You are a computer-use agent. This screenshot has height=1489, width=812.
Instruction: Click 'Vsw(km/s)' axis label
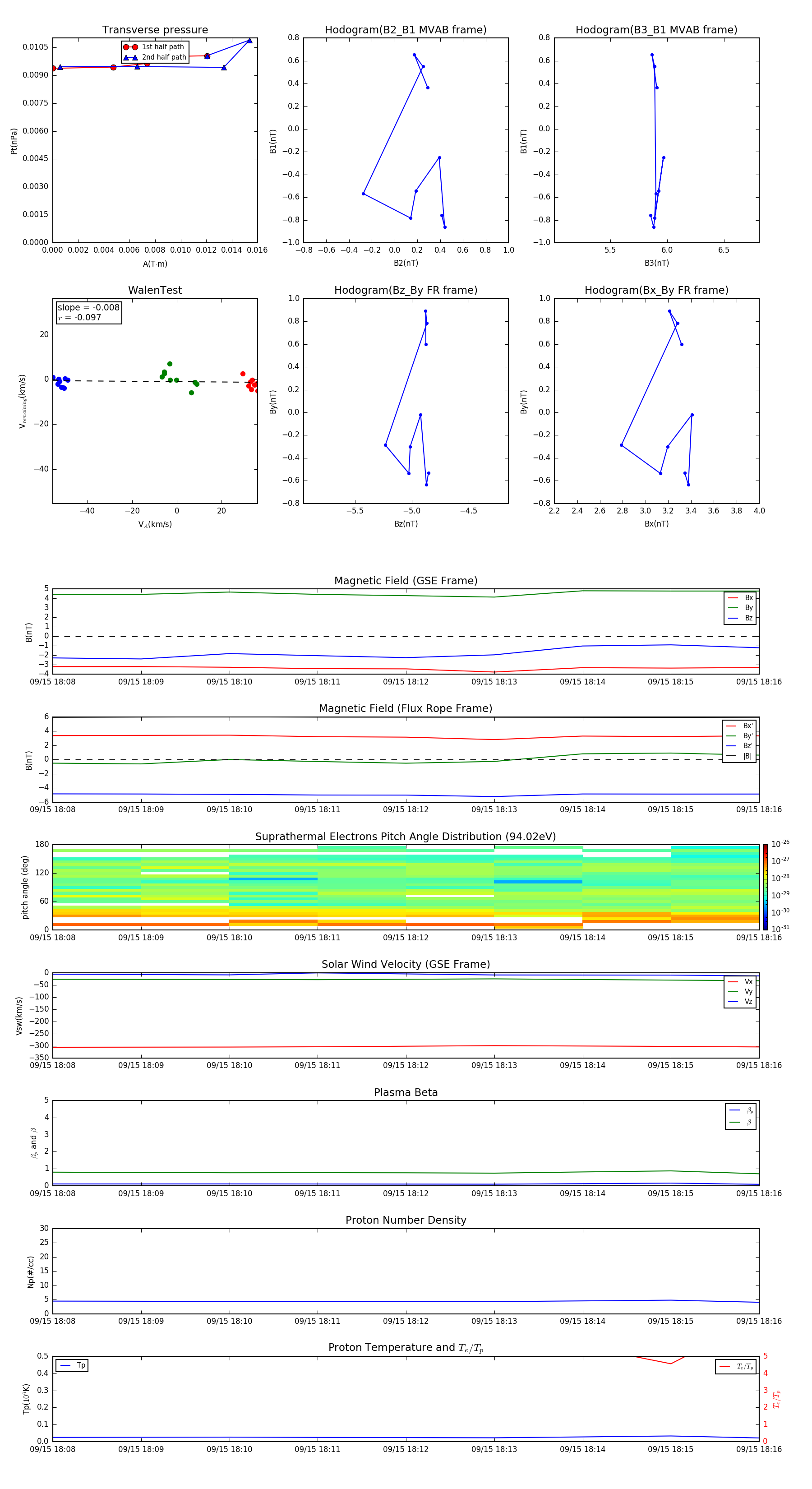tap(19, 1016)
